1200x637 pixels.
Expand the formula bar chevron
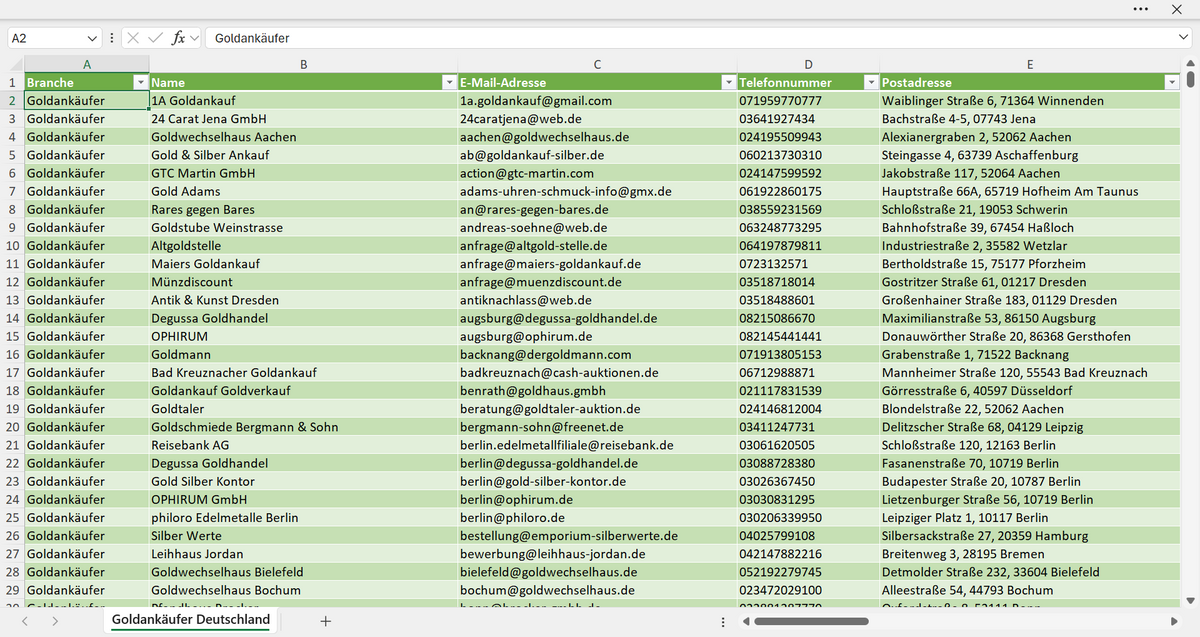pos(1183,38)
